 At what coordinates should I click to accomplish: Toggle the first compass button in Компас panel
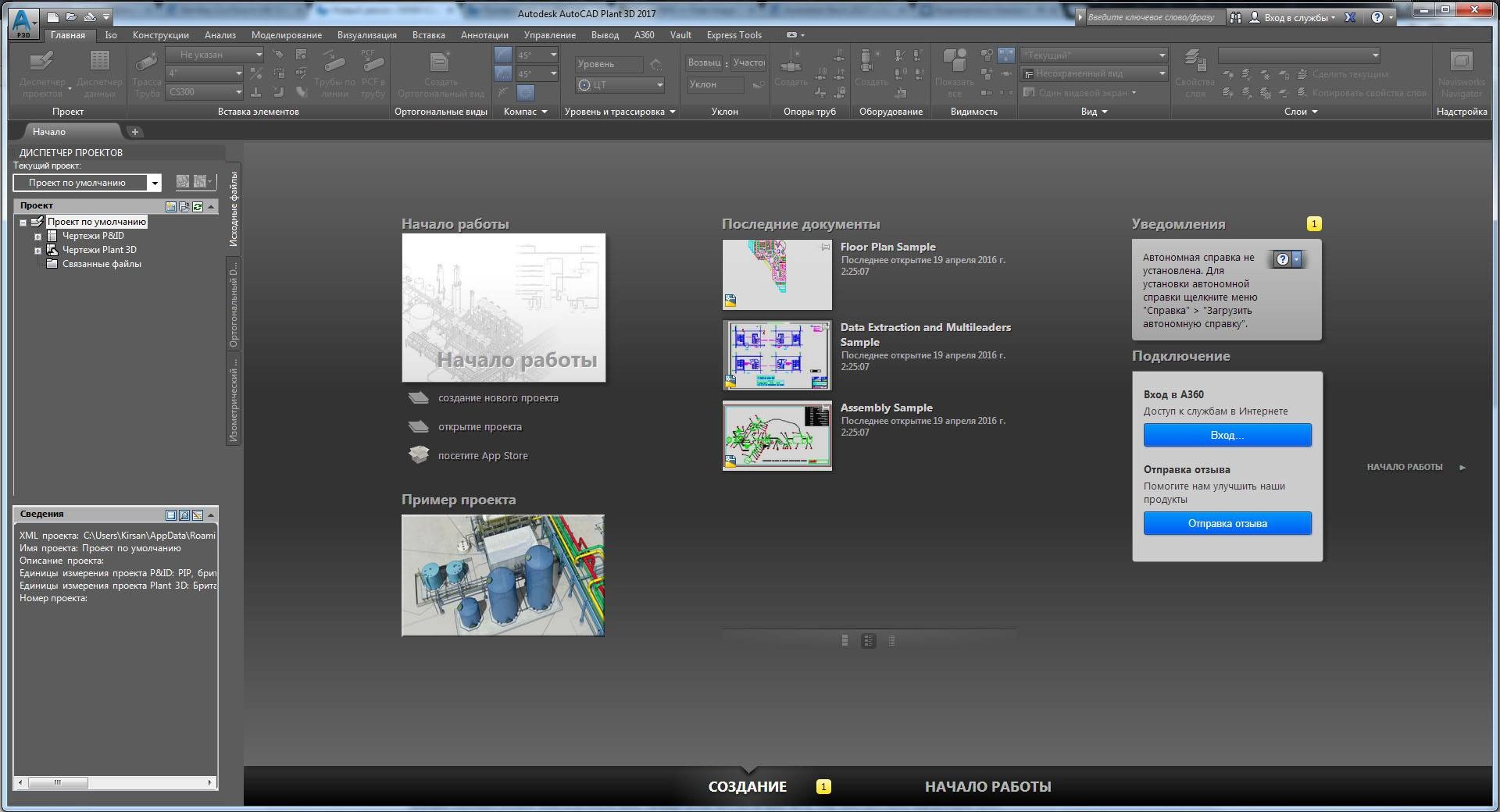(x=503, y=55)
